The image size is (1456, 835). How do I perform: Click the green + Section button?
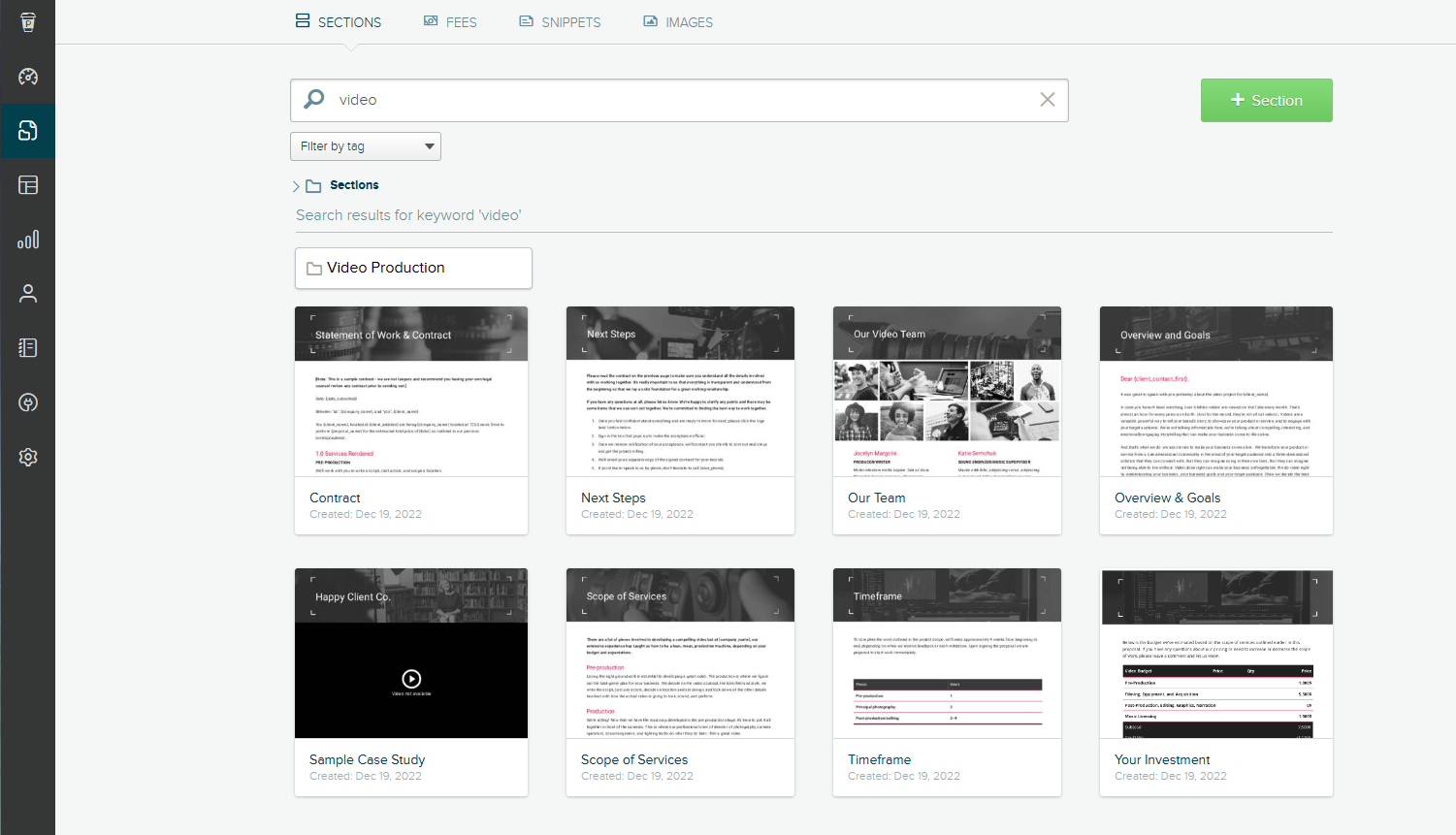point(1266,100)
